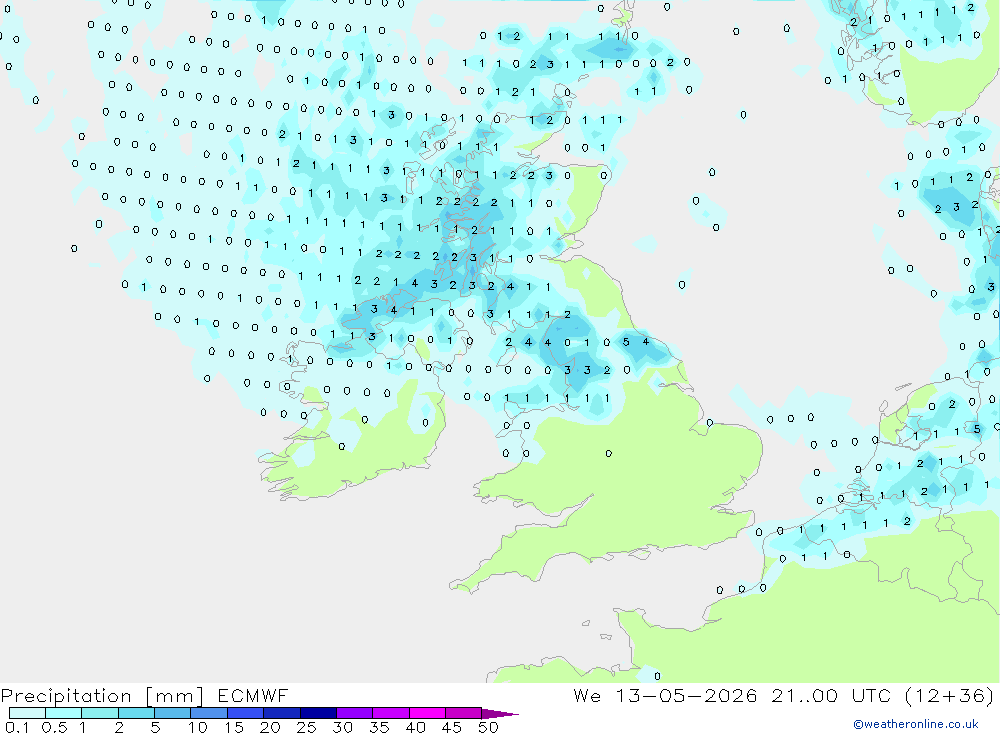Click the '25' legend scale label
Image resolution: width=1000 pixels, height=733 pixels.
(306, 727)
